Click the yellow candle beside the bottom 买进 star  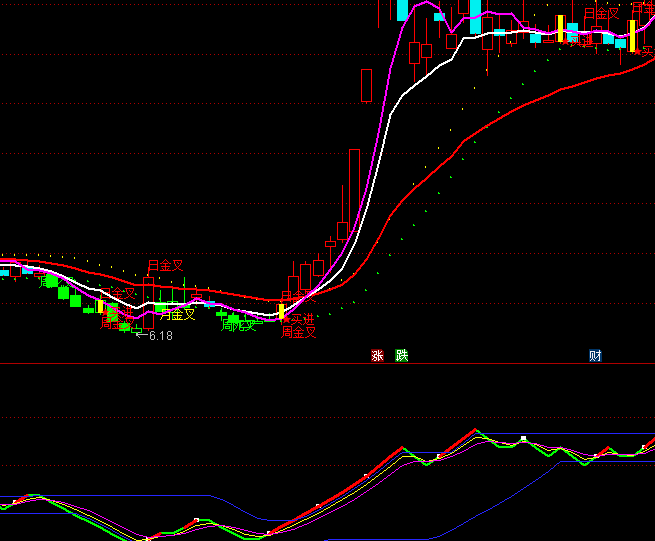(282, 311)
